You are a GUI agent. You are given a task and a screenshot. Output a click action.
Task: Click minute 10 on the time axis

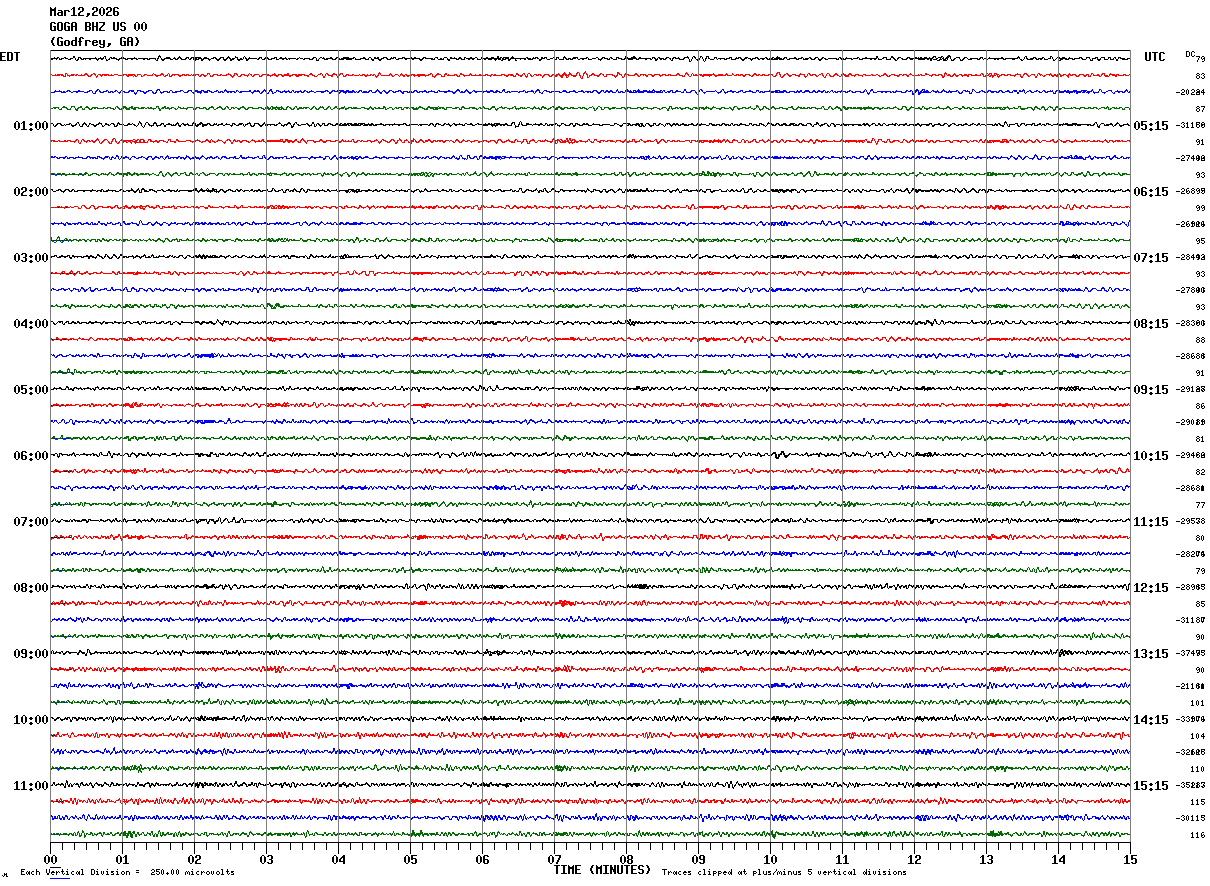(x=770, y=859)
